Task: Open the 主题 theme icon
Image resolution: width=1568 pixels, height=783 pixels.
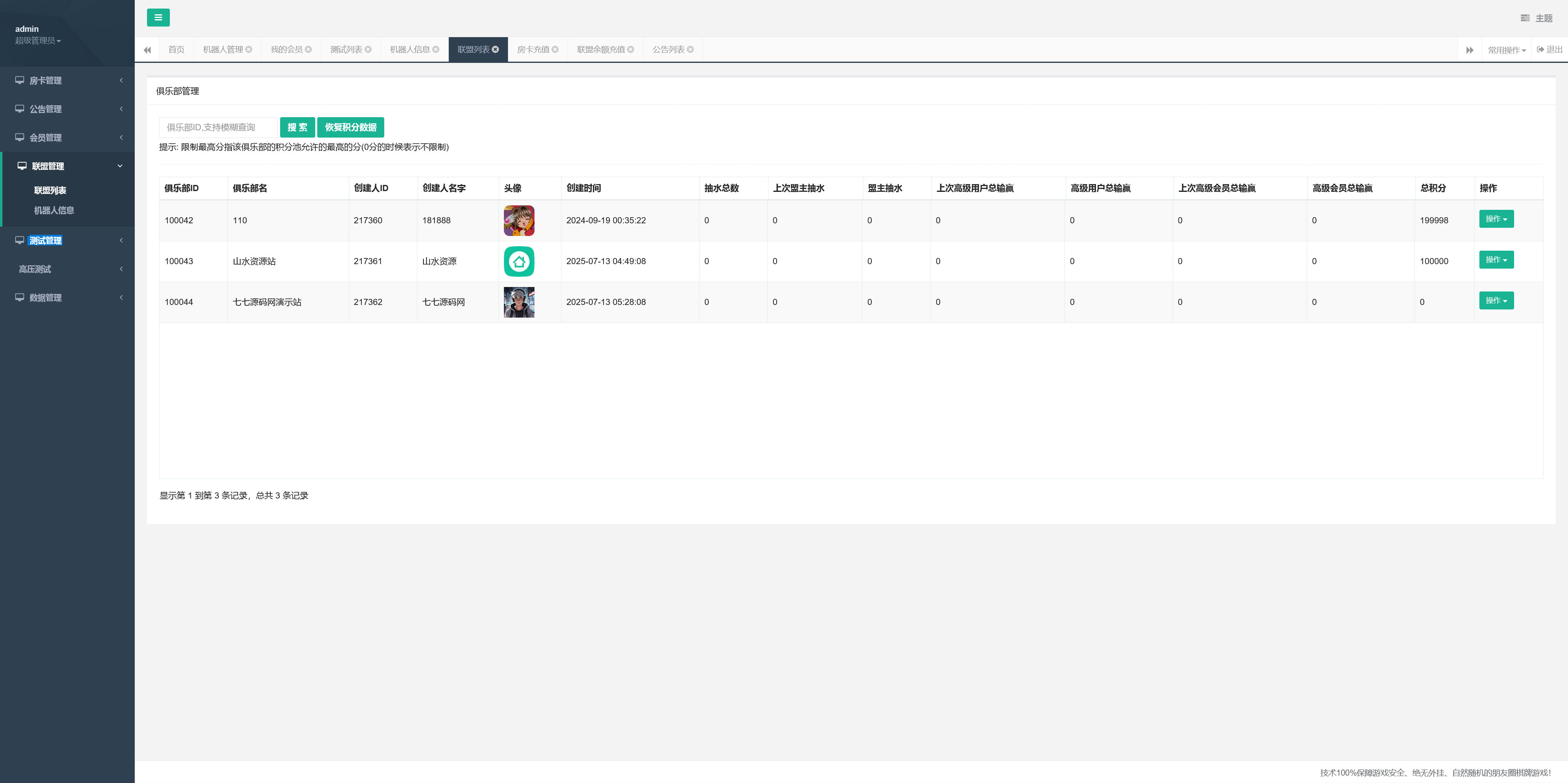Action: (x=1525, y=18)
